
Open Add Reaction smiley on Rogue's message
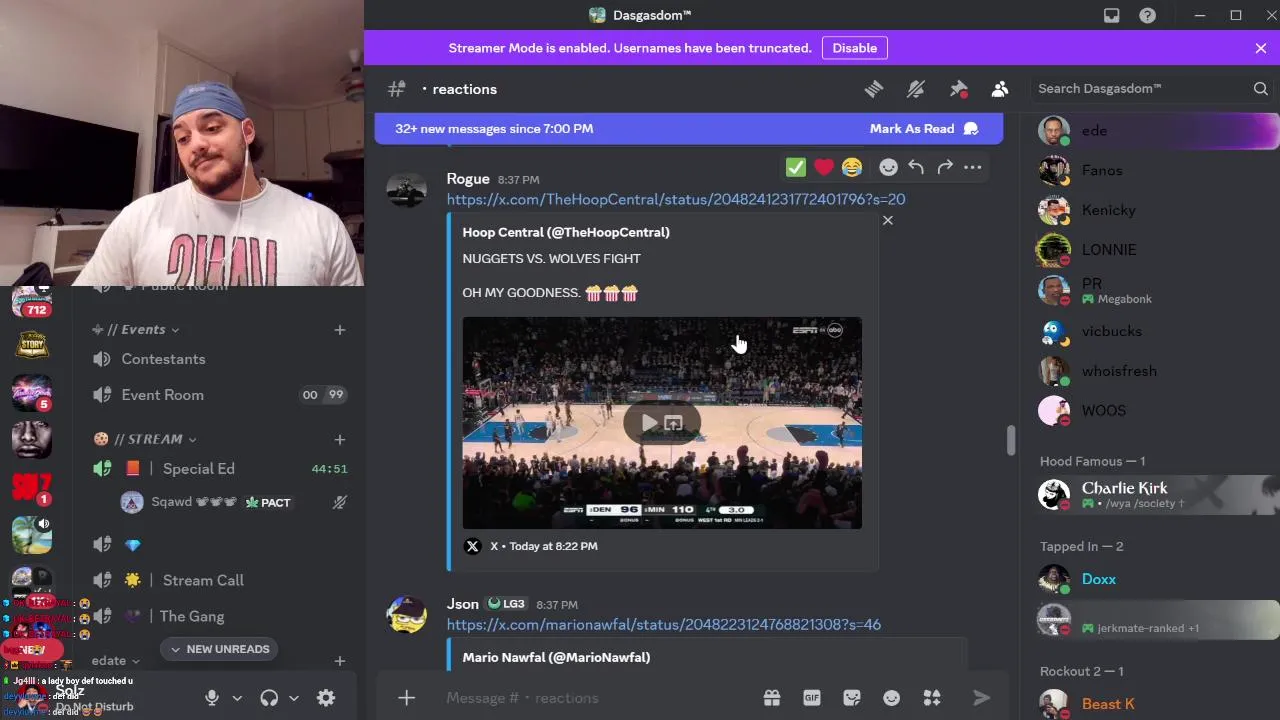888,167
